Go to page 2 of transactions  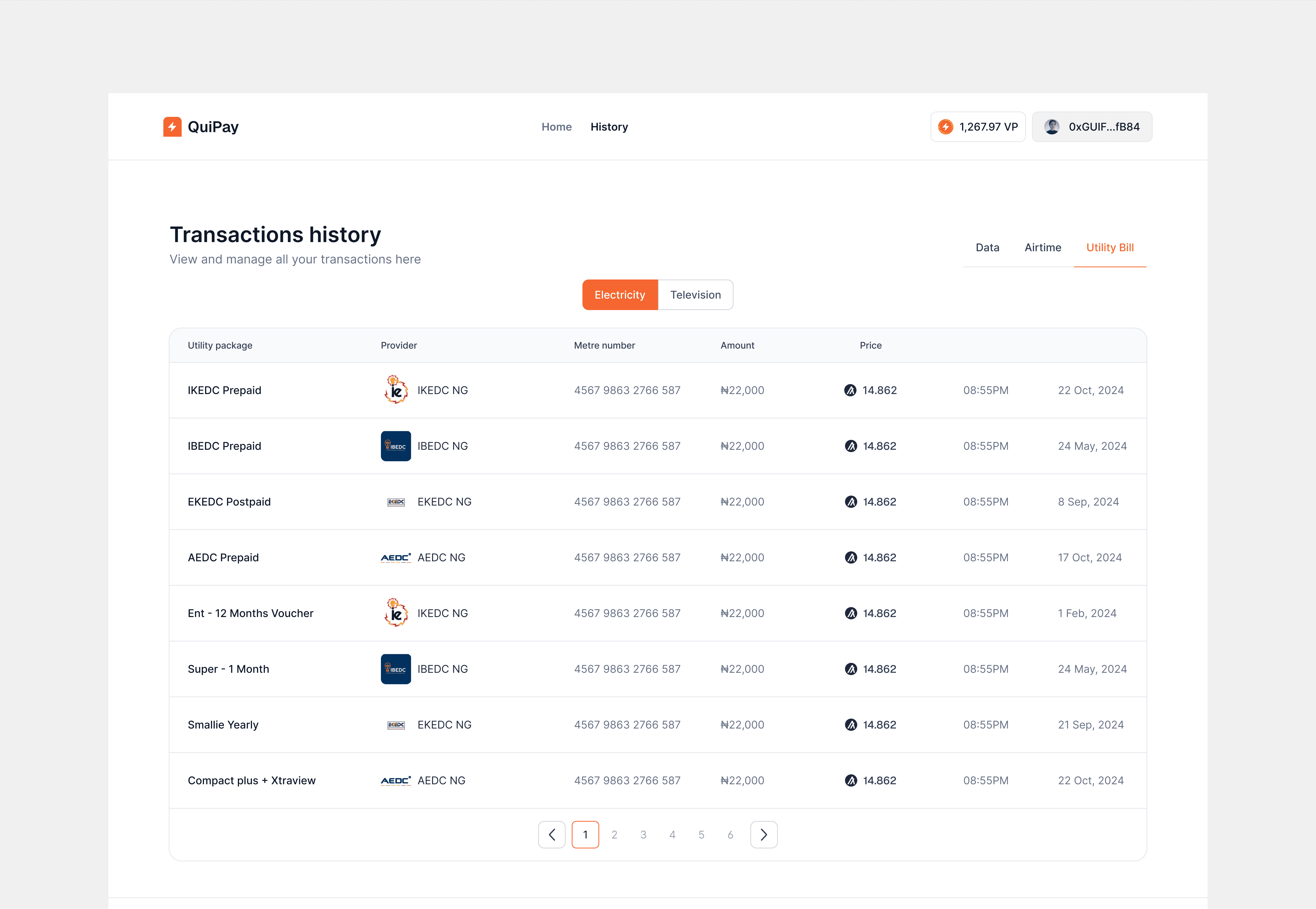point(614,834)
